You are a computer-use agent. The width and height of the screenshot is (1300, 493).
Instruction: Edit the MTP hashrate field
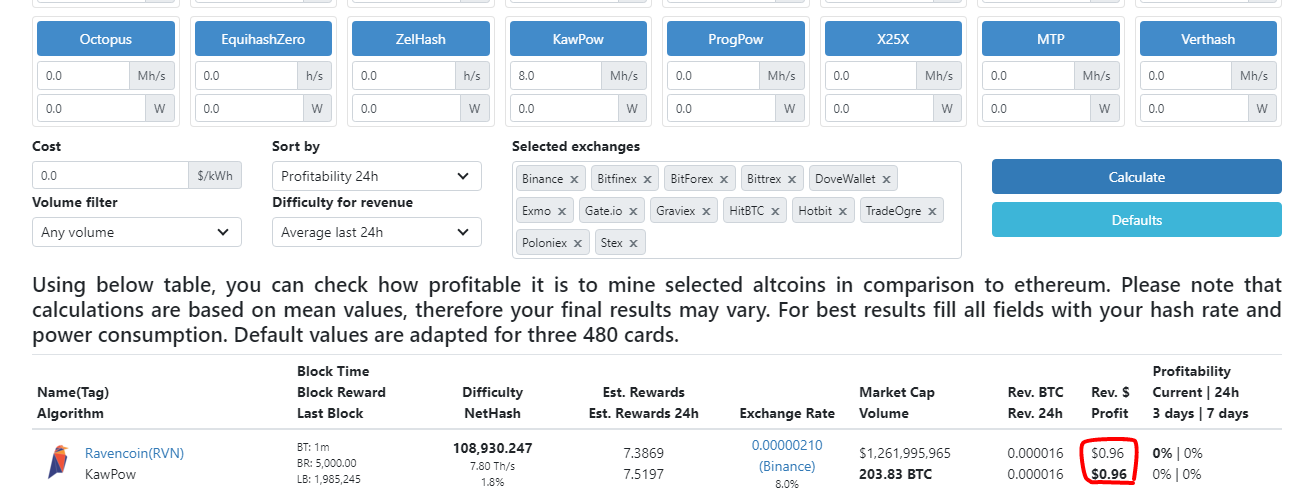(1028, 75)
